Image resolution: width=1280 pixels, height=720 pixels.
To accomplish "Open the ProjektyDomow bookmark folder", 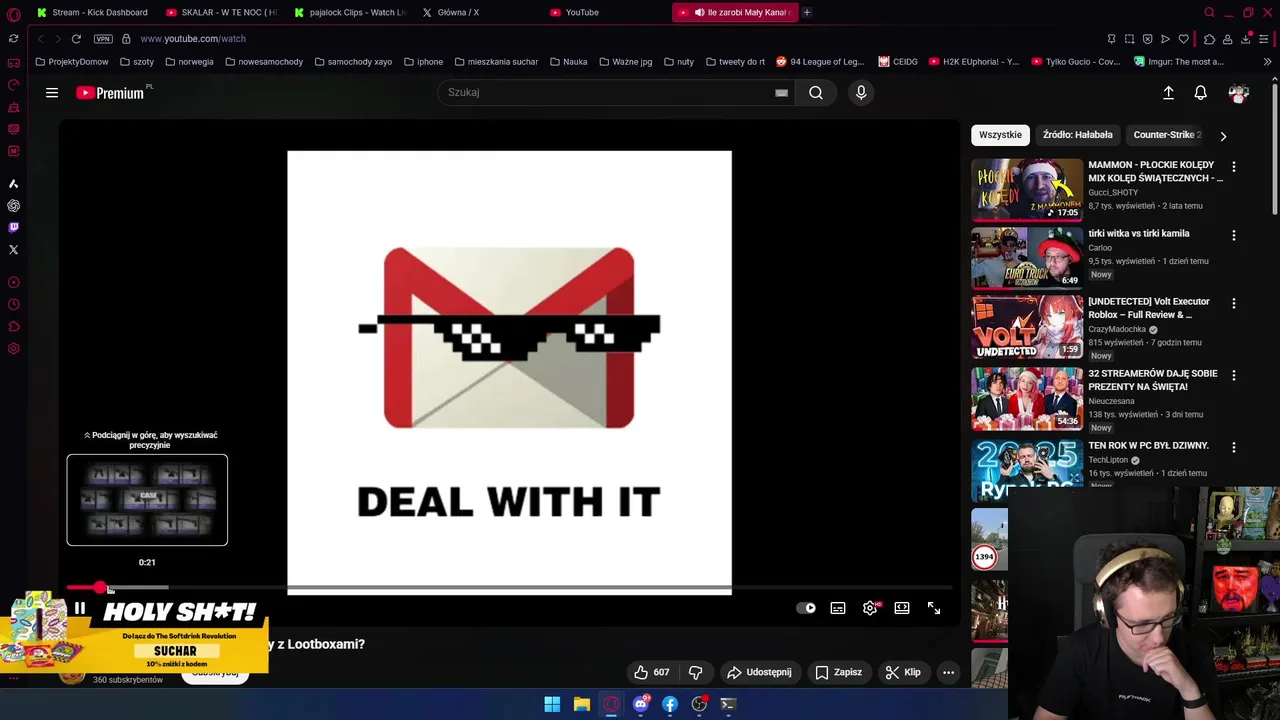I will pyautogui.click(x=72, y=62).
